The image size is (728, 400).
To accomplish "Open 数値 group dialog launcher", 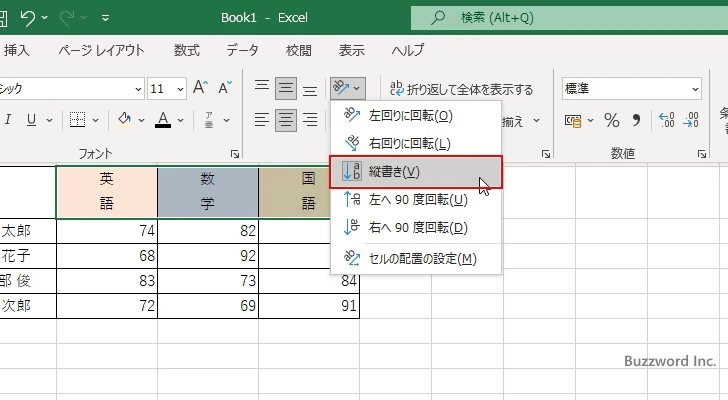I will pyautogui.click(x=702, y=154).
